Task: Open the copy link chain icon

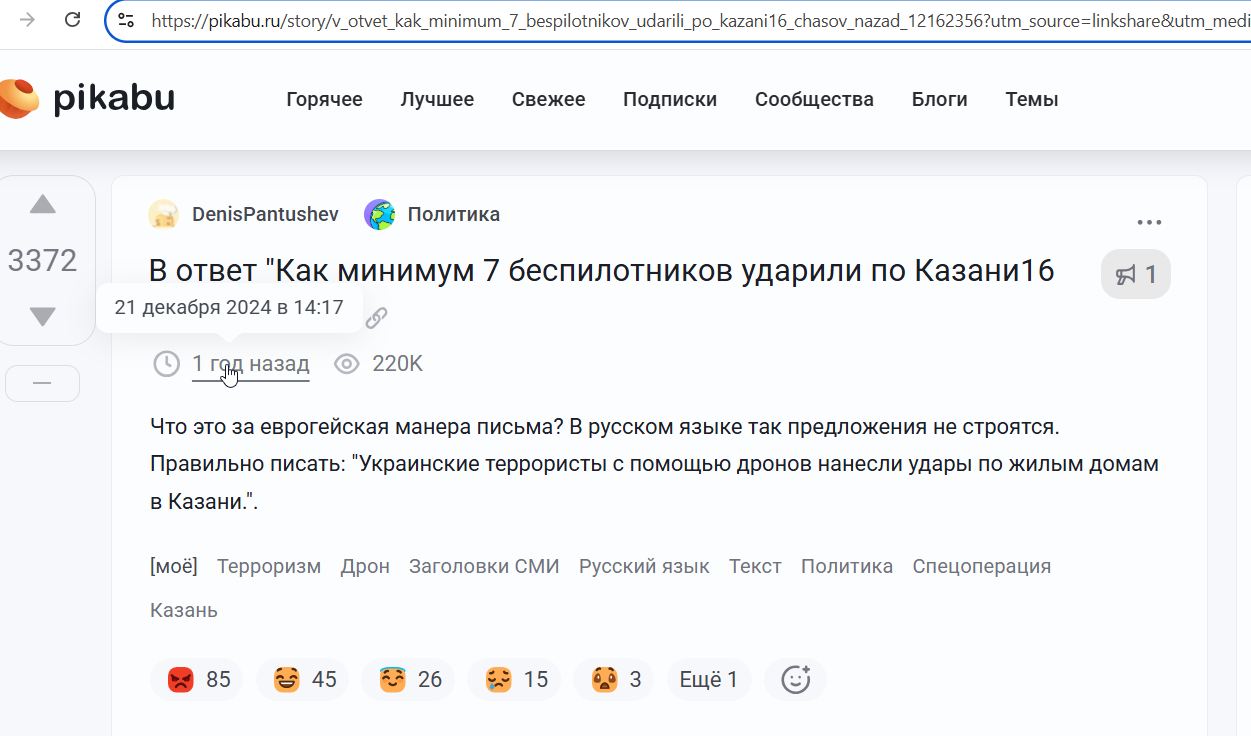Action: [x=376, y=316]
